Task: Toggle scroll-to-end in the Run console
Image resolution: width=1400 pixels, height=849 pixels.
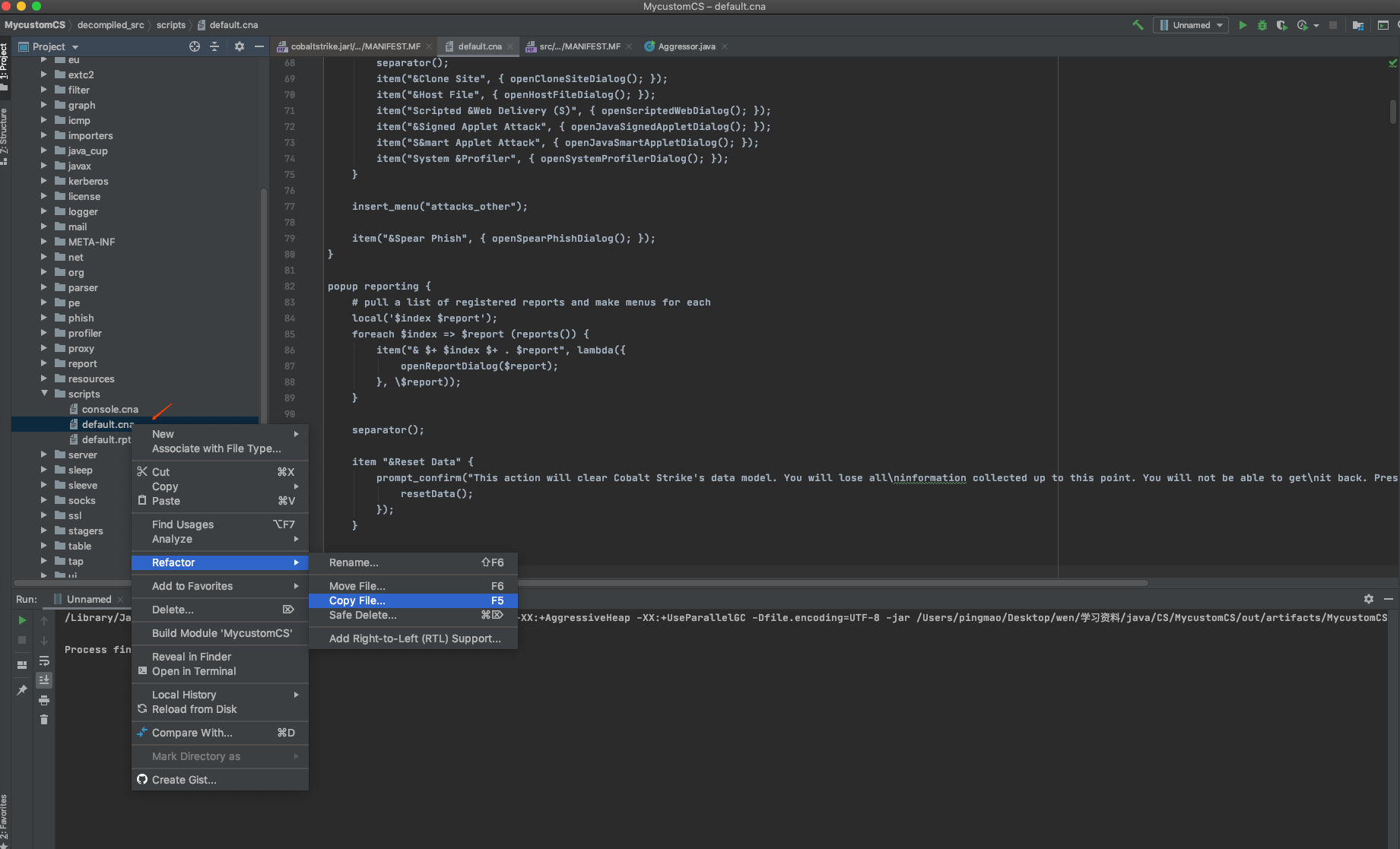Action: pos(44,680)
